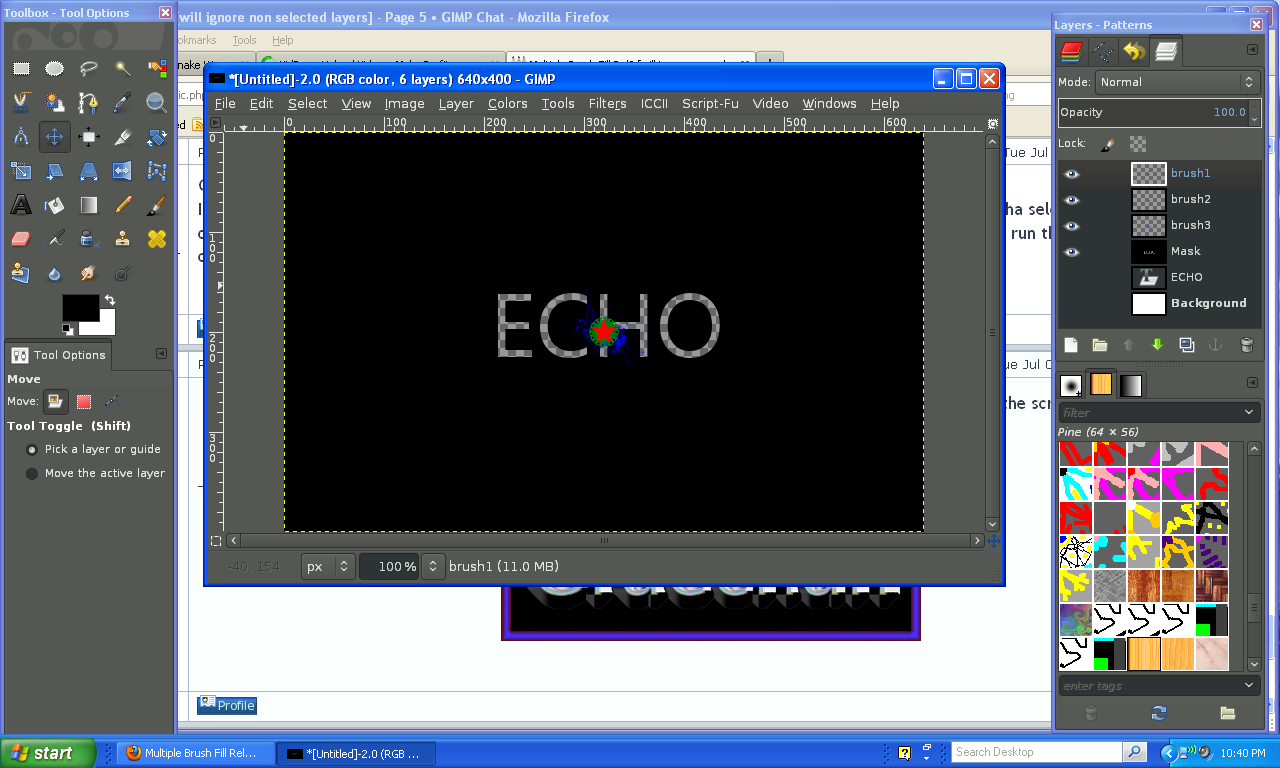This screenshot has width=1280, height=768.
Task: Select the Blend gradient tool
Action: (x=89, y=205)
